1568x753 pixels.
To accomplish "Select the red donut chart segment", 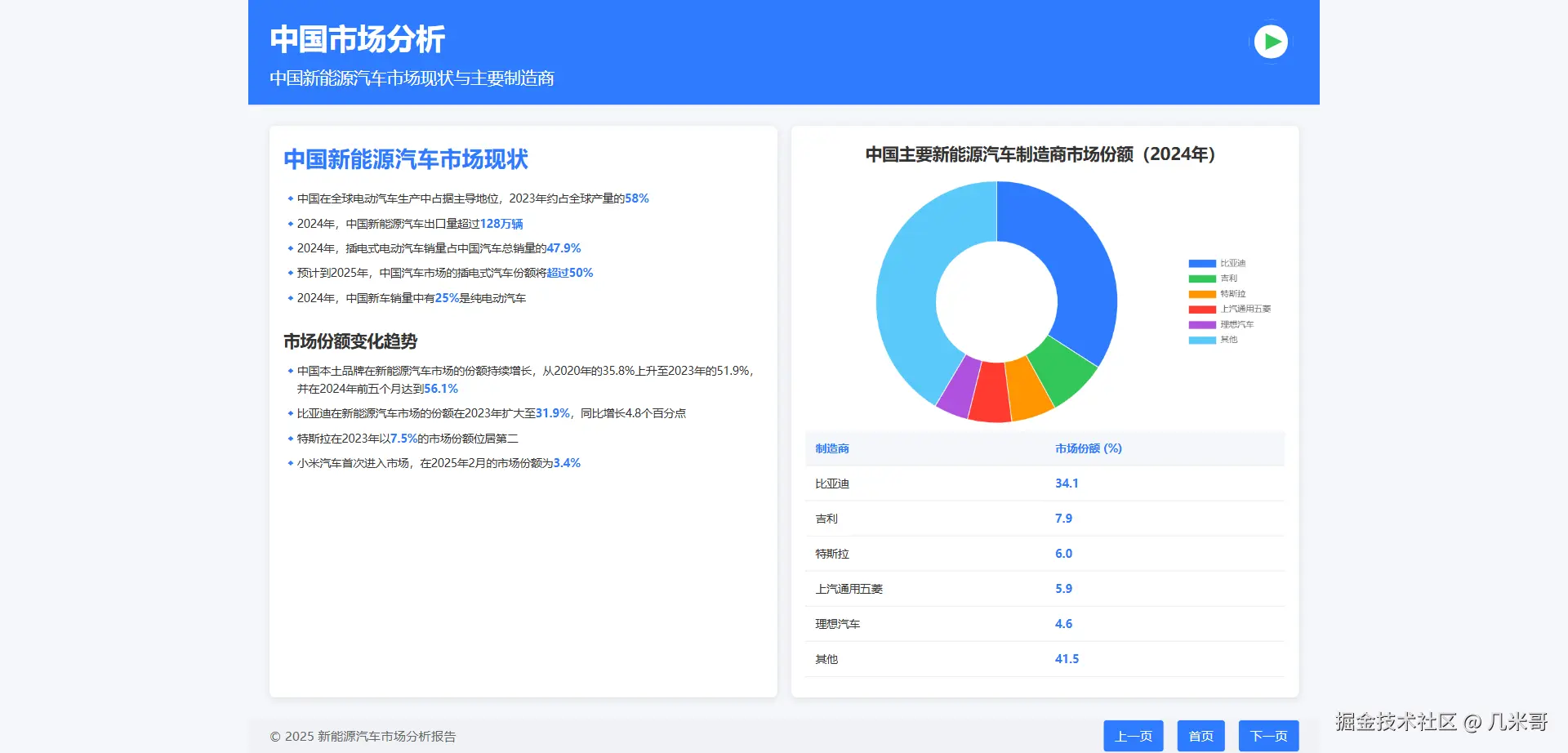I will pos(991,394).
